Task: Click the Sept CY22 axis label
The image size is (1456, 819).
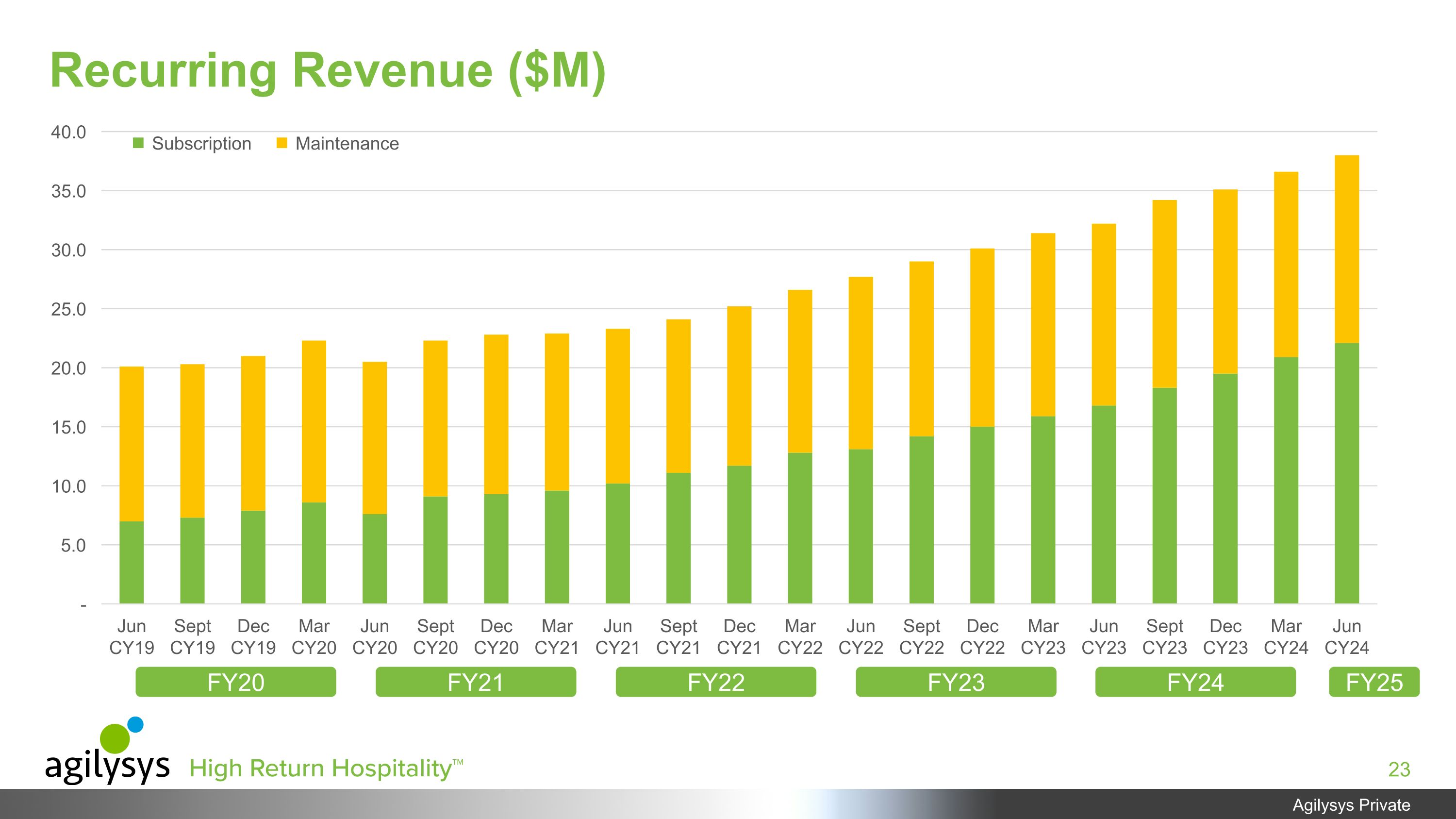Action: tap(921, 637)
